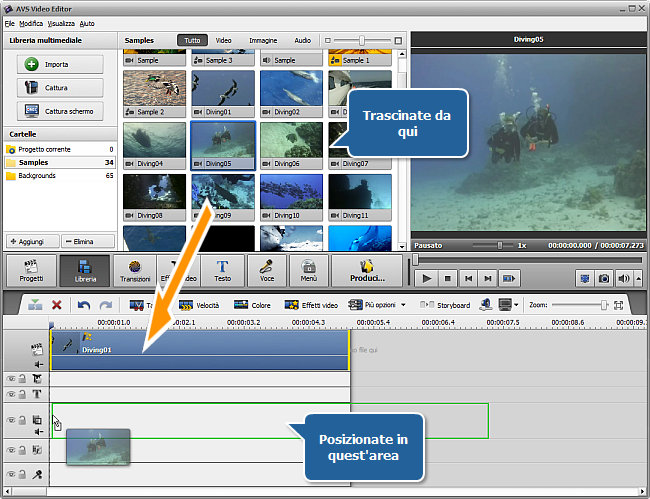650x499 pixels.
Task: Click Aggiungi folder button
Action: click(32, 241)
